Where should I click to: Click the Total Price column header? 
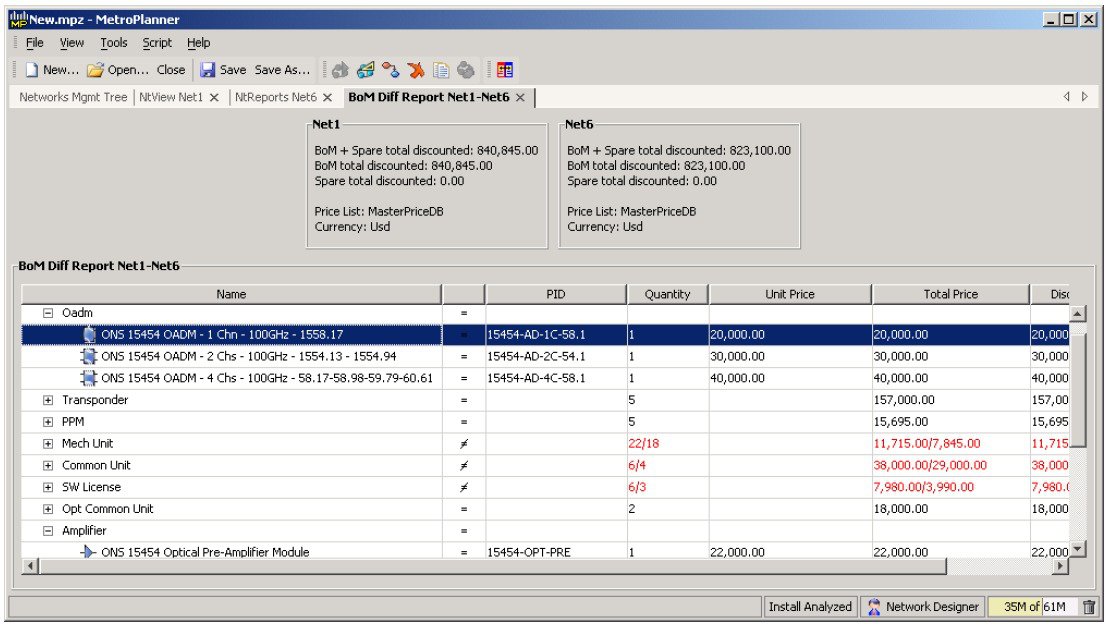951,294
